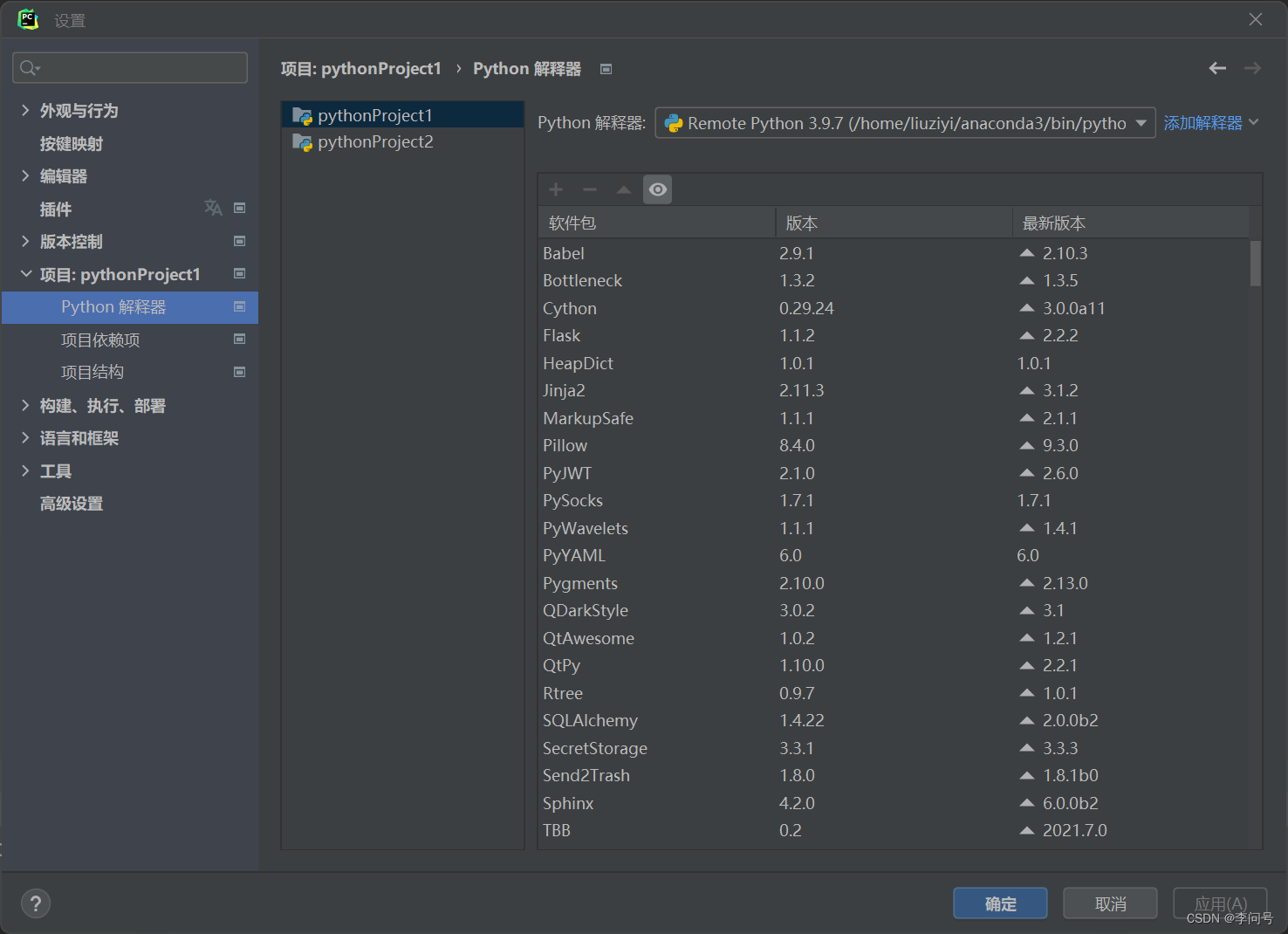Open the 项目依赖项 settings page
The image size is (1288, 934).
click(x=100, y=340)
